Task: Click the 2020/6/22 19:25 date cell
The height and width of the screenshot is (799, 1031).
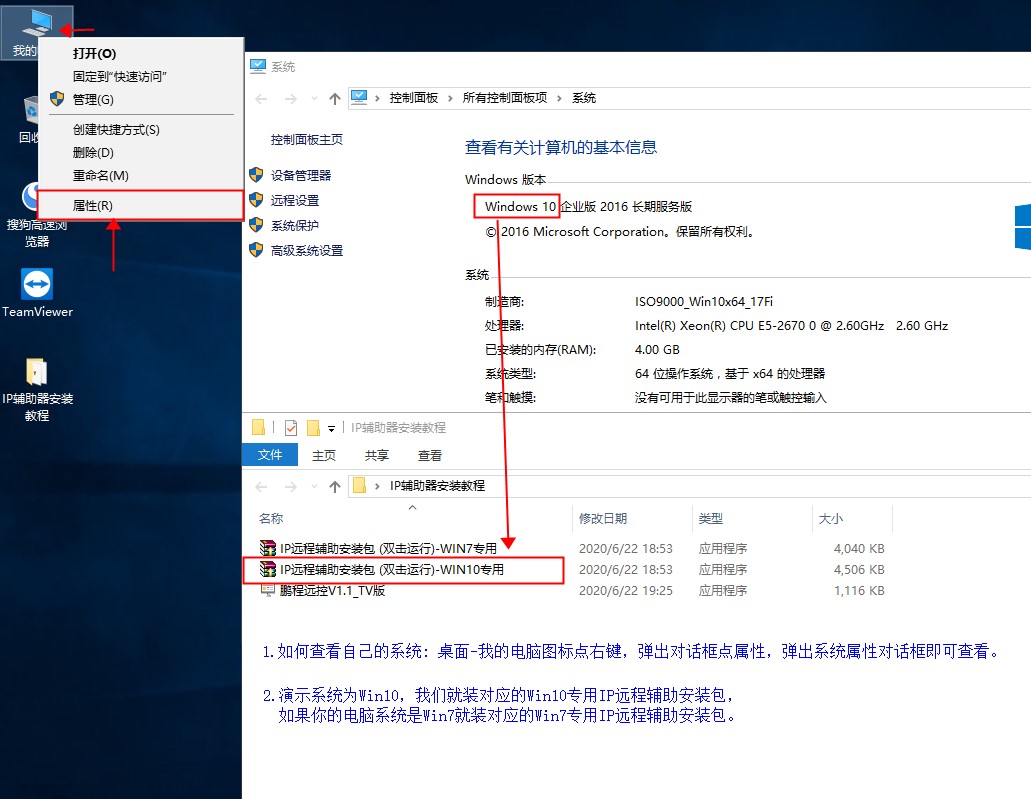Action: 625,591
